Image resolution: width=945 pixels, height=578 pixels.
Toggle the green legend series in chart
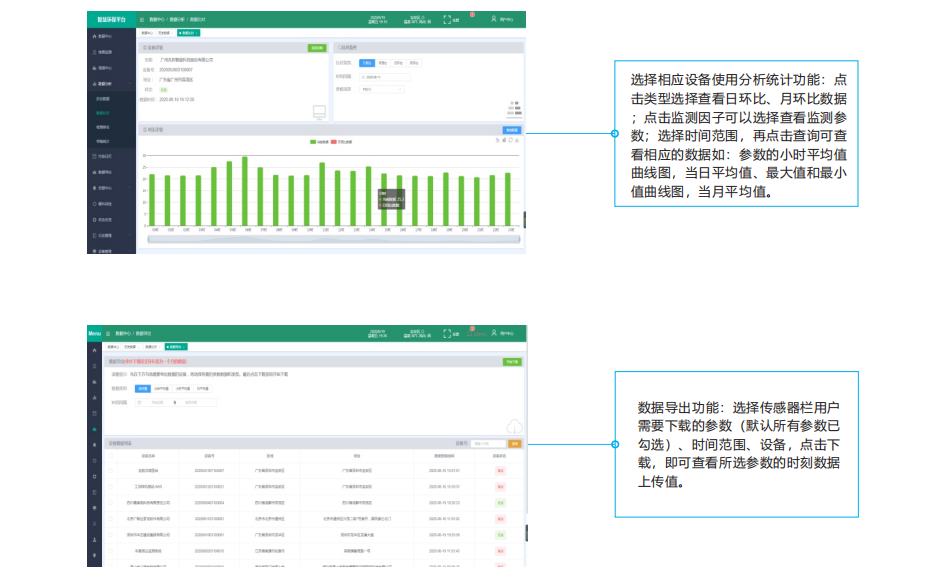[x=320, y=142]
